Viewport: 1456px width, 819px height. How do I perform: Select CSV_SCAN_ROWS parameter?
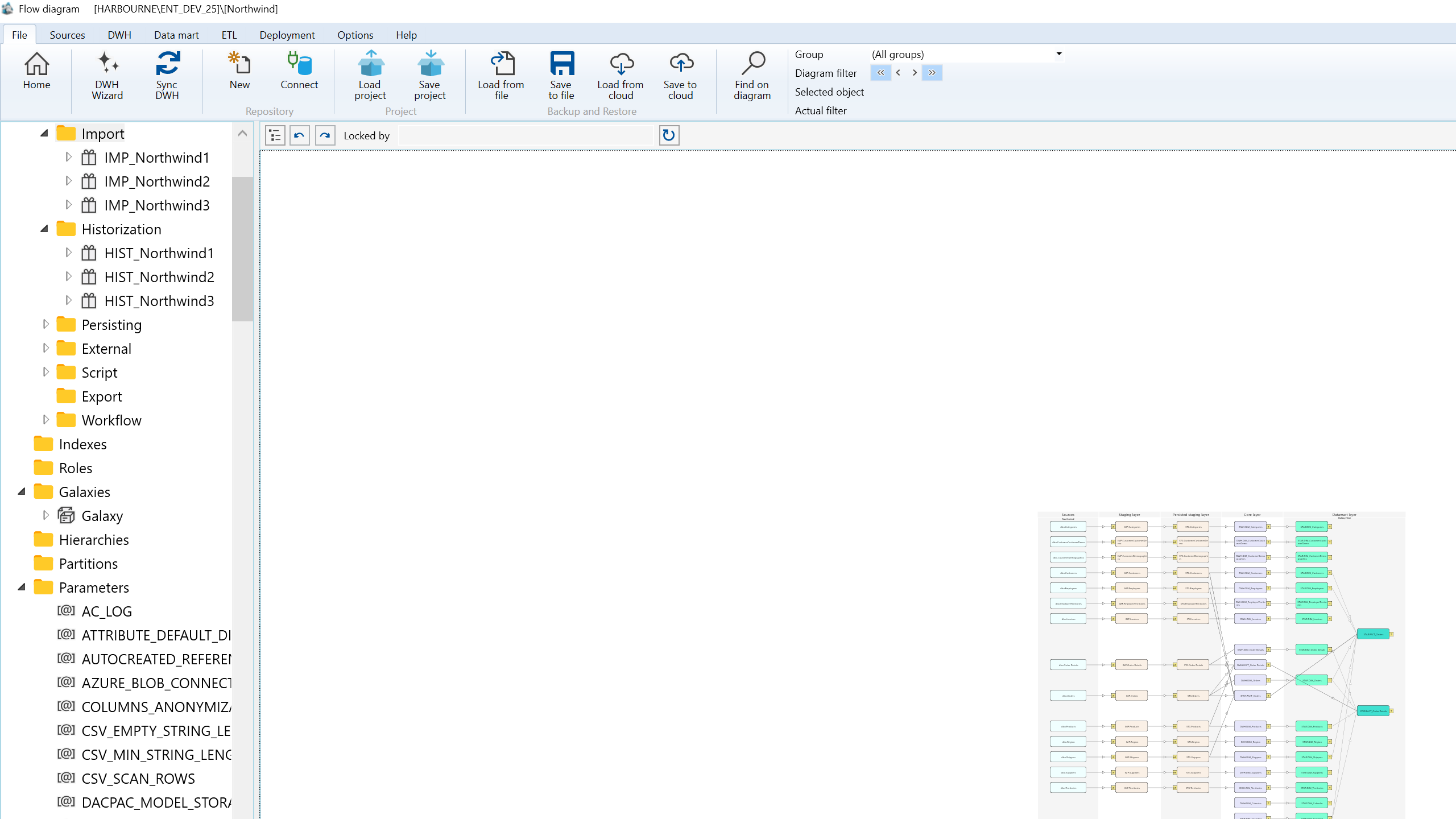126,779
